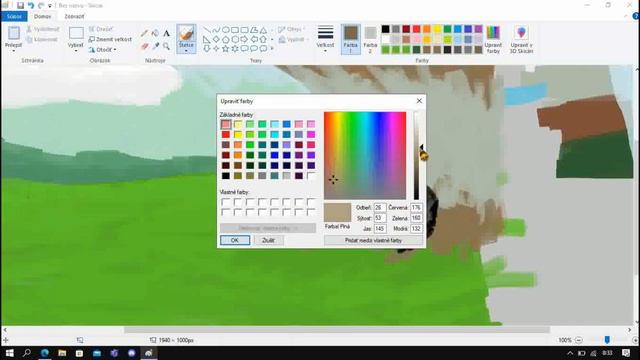Choose red in the ribbon color palette

(416, 29)
